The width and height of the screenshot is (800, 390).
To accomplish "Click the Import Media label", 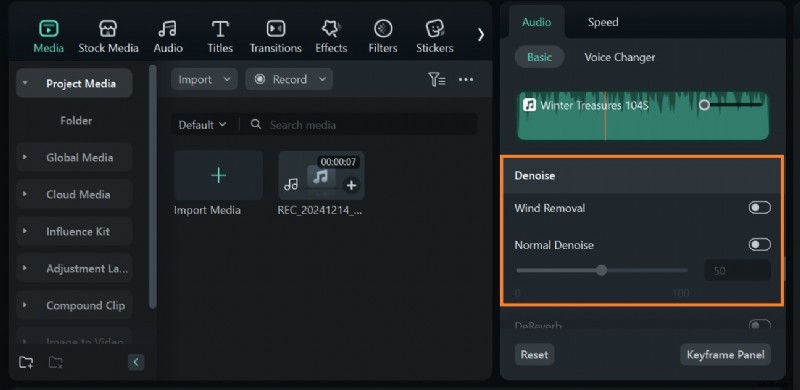I will pyautogui.click(x=207, y=210).
